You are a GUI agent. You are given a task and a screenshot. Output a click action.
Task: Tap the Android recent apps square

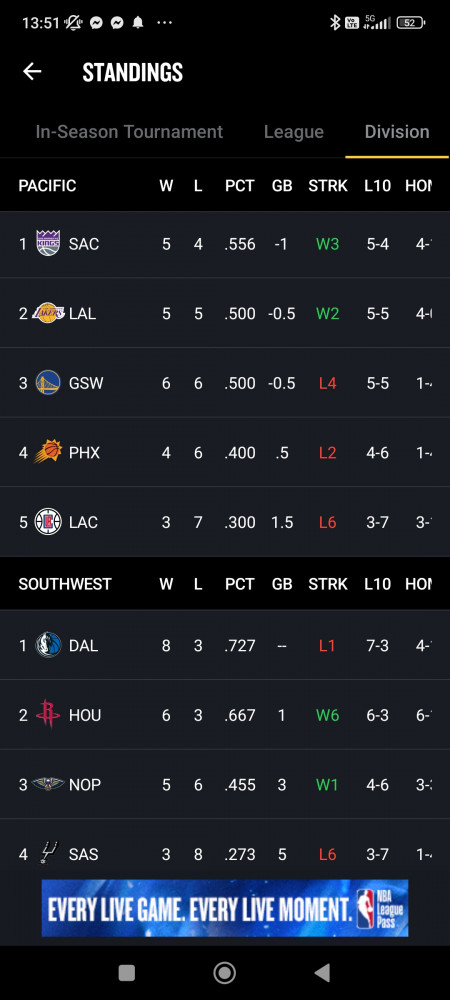127,973
